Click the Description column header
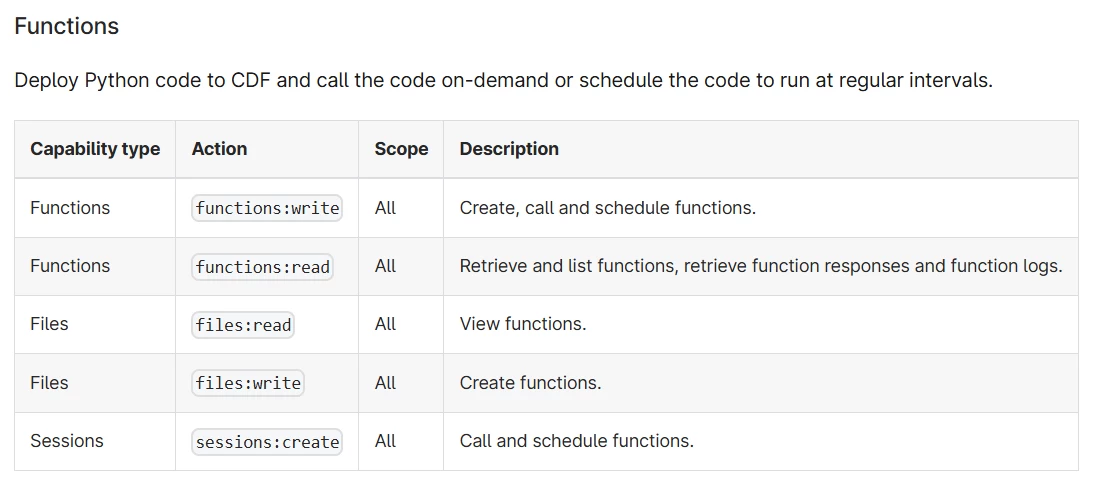 coord(509,149)
